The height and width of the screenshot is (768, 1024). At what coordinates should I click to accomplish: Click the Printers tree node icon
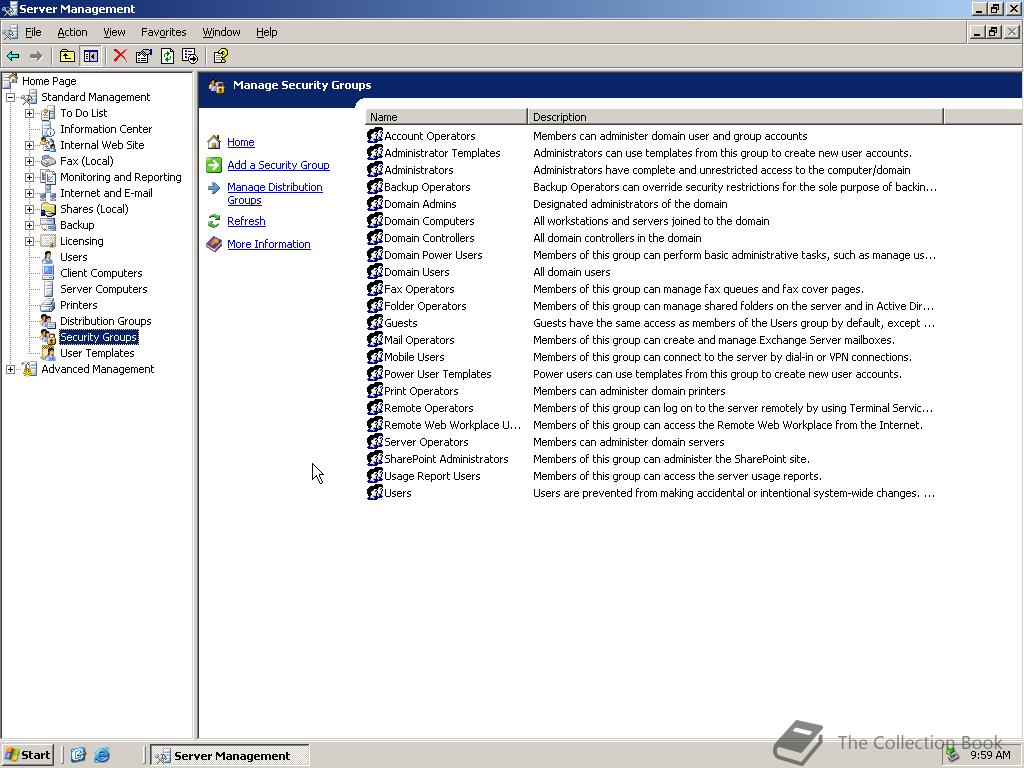tap(48, 305)
